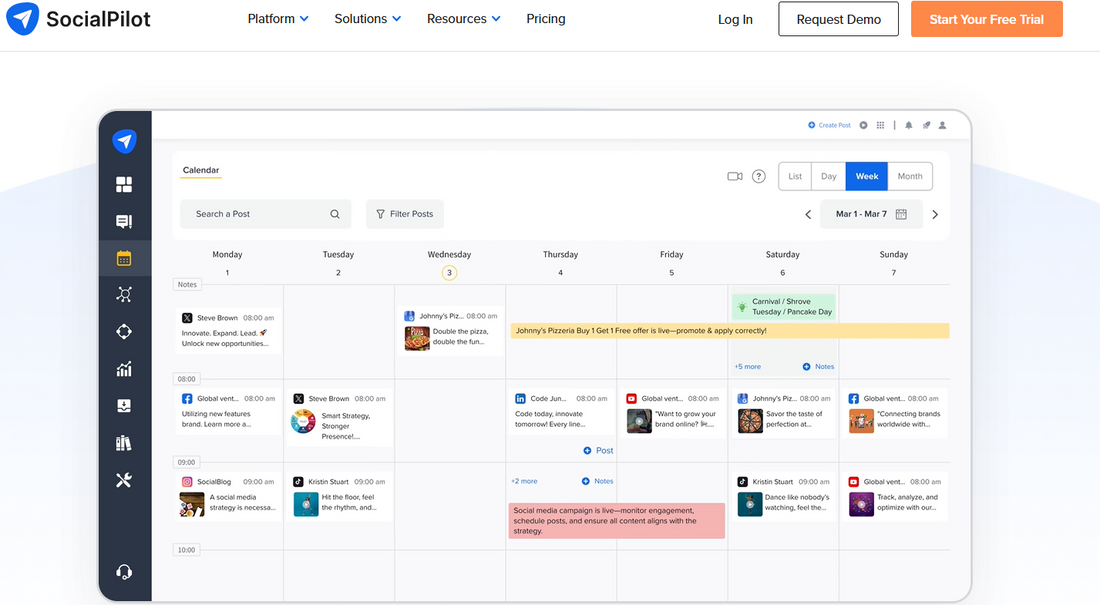Click the yellow Johnny's Pizzeria offer note
The height and width of the screenshot is (605, 1100).
click(x=730, y=331)
